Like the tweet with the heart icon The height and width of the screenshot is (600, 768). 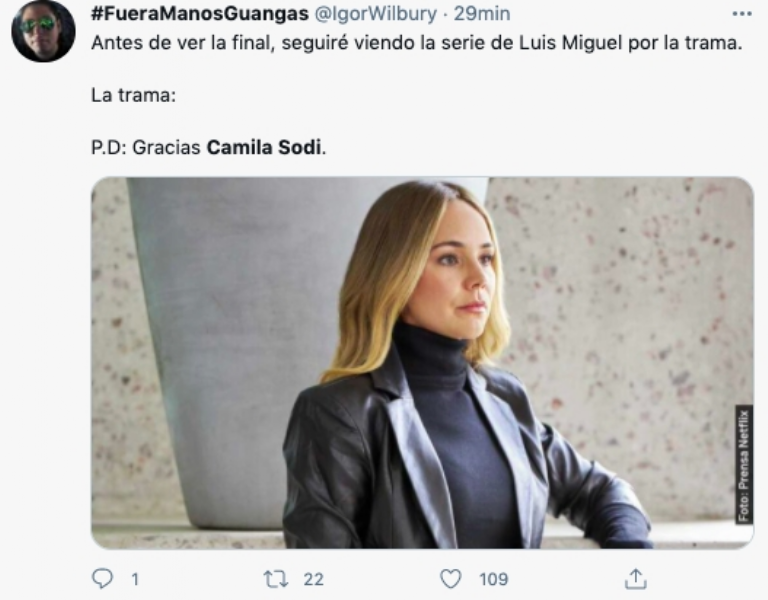coord(451,579)
